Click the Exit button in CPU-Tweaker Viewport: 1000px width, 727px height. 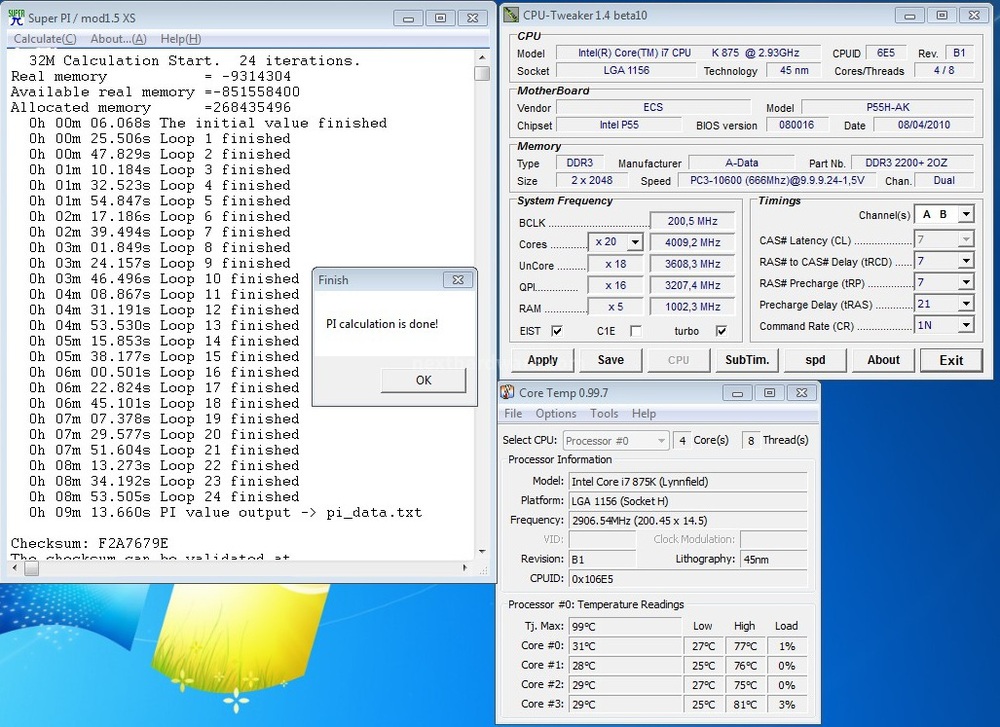pyautogui.click(x=951, y=360)
